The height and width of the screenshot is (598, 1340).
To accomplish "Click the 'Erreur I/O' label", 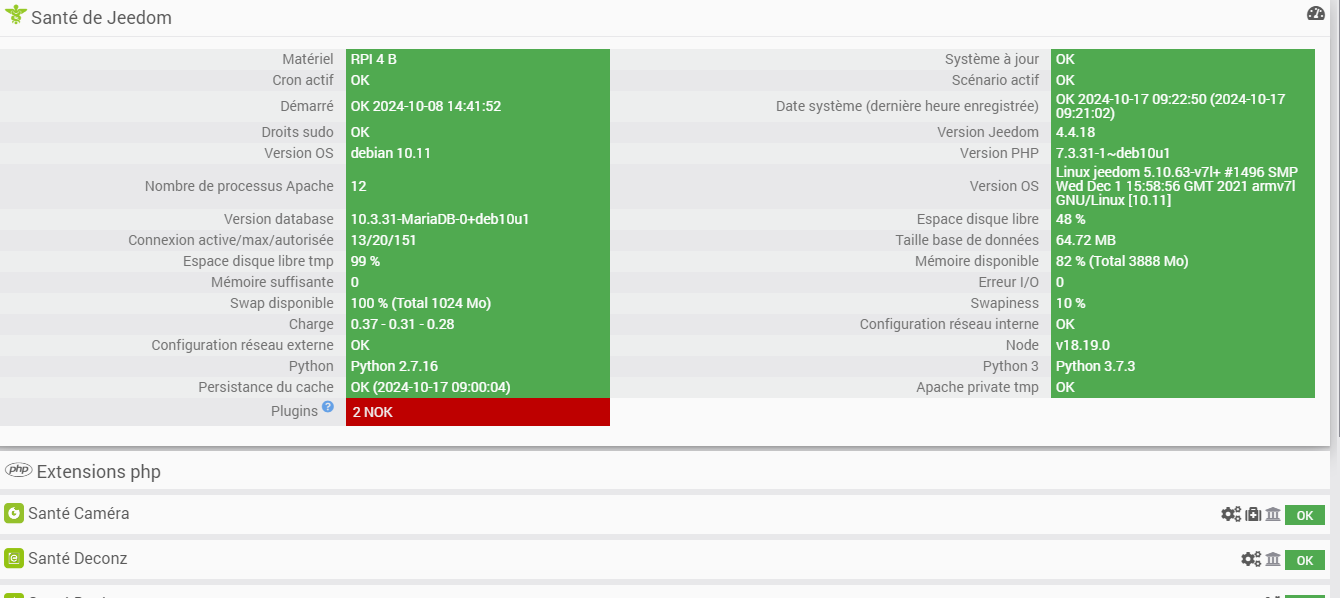I will (x=1009, y=282).
